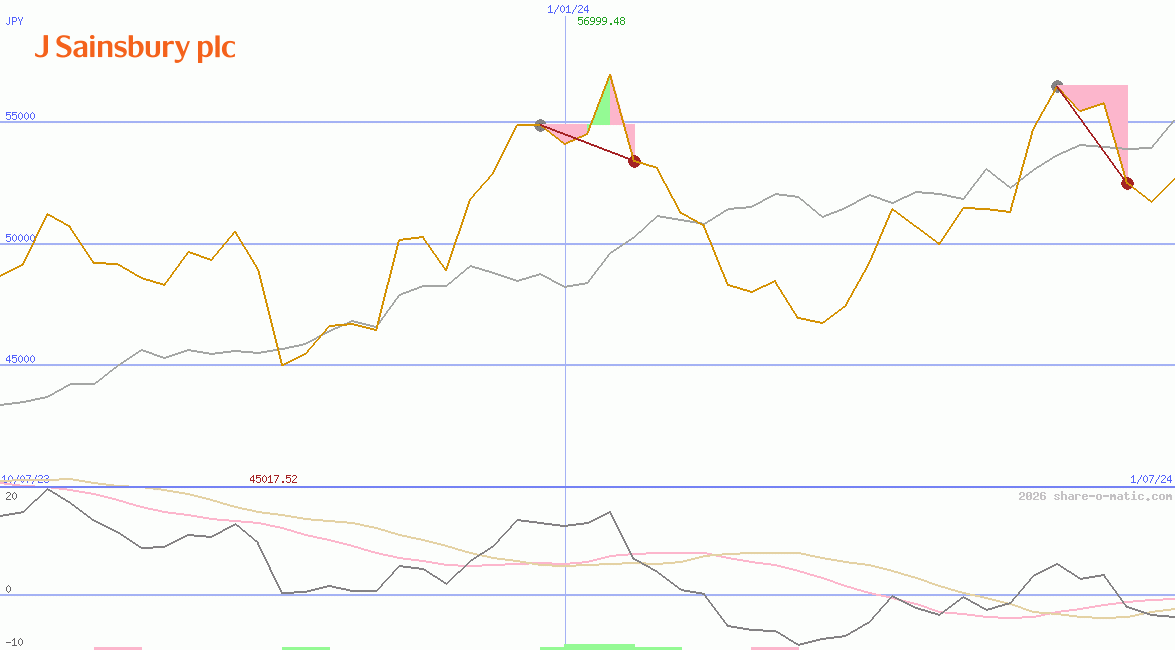
Task: Click the JPY currency label
Action: [14, 21]
